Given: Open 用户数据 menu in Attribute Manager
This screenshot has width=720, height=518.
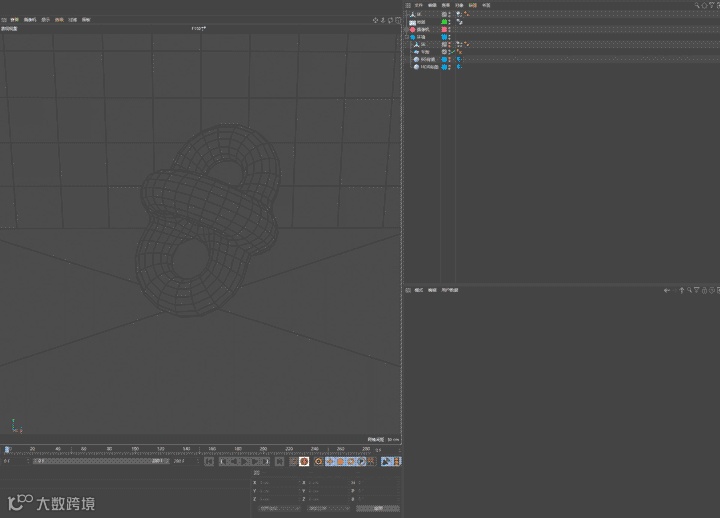Looking at the screenshot, I should click(x=451, y=290).
